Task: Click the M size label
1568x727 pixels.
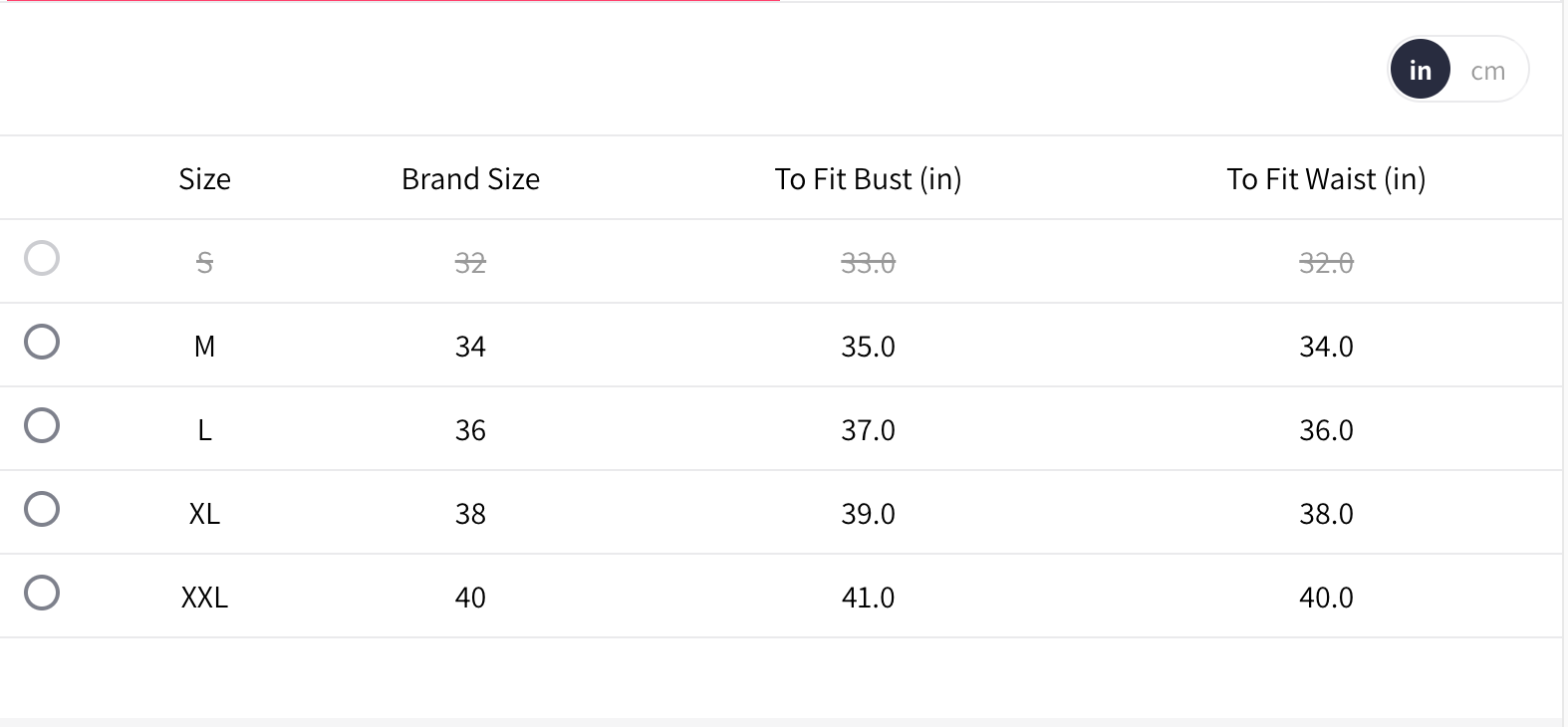Action: (x=204, y=347)
